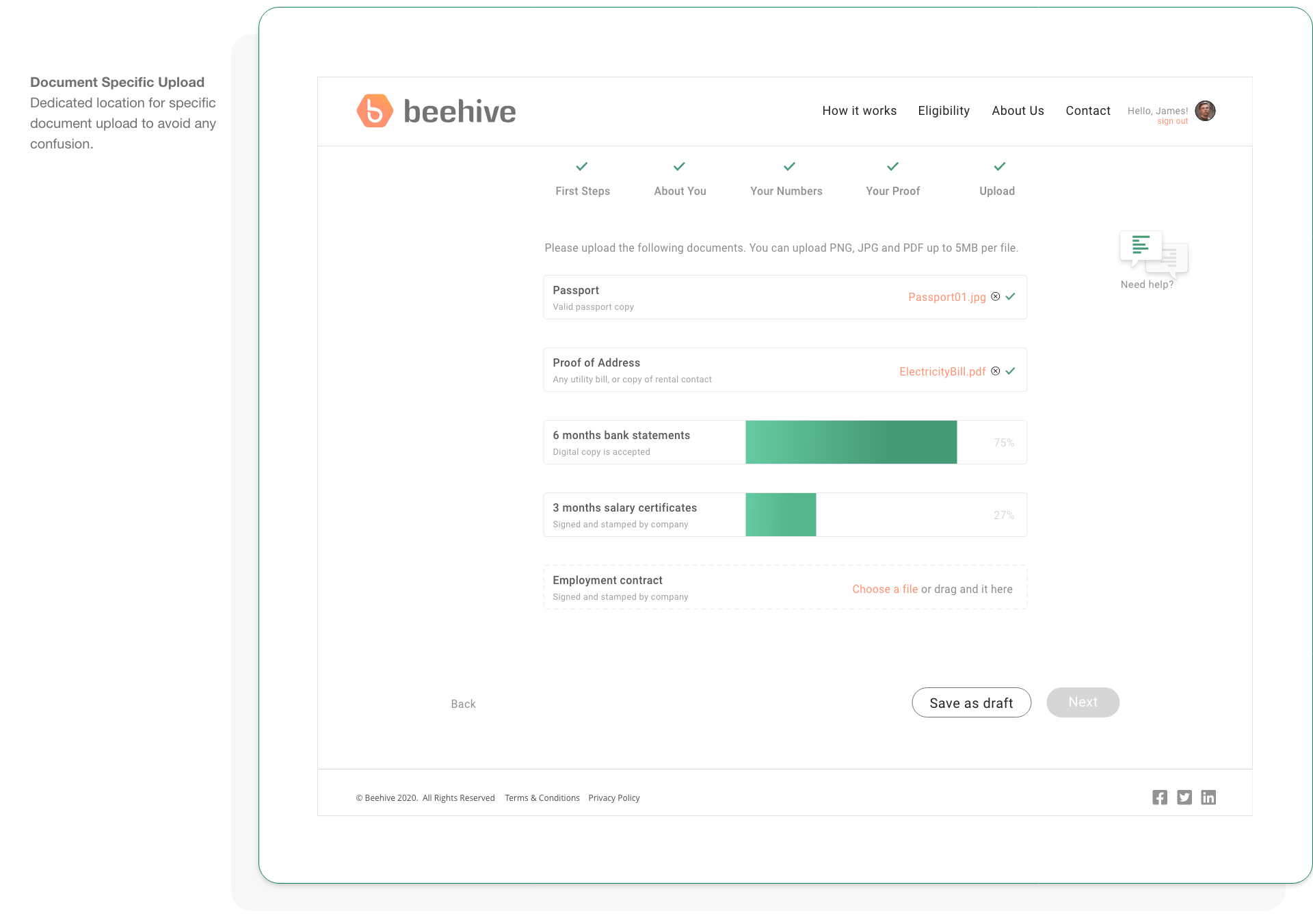This screenshot has height=924, width=1313.
Task: Click the sign out link
Action: click(x=1172, y=122)
